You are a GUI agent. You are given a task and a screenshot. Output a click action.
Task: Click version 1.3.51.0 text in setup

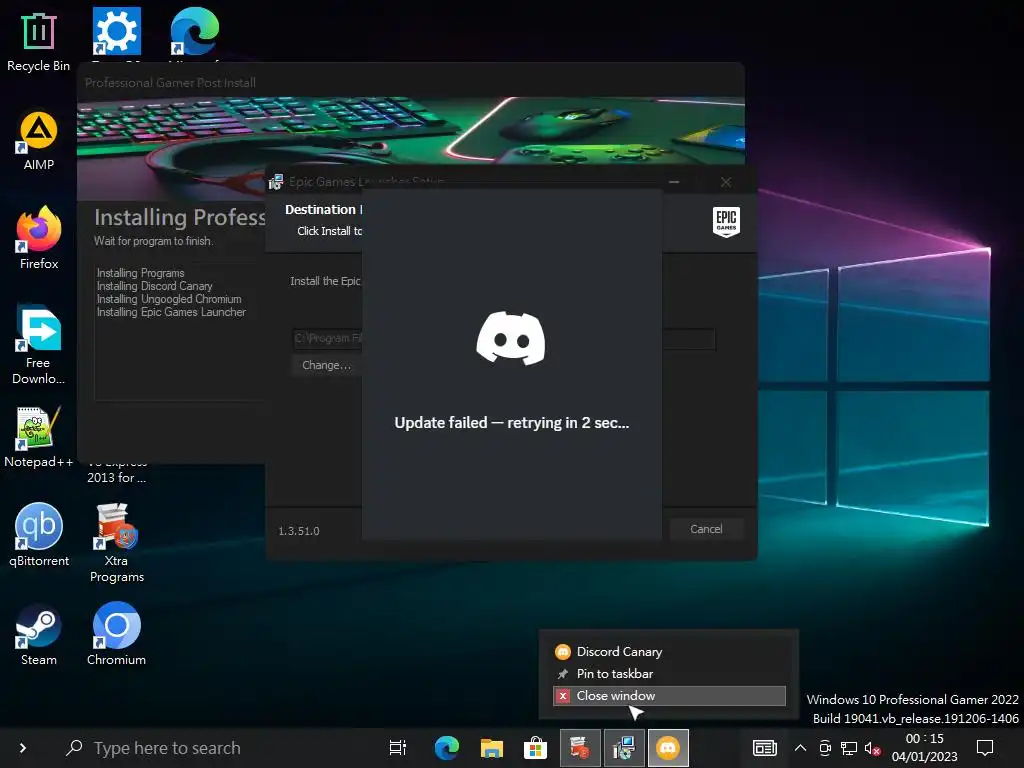(299, 531)
